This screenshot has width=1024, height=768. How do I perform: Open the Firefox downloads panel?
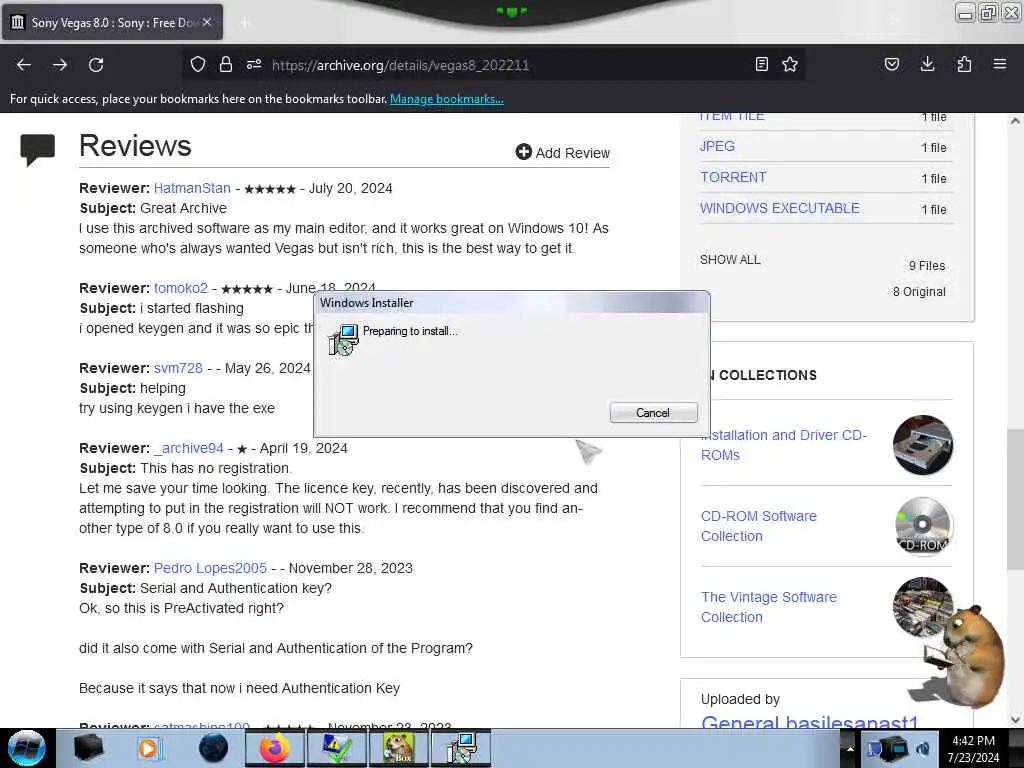coord(927,64)
